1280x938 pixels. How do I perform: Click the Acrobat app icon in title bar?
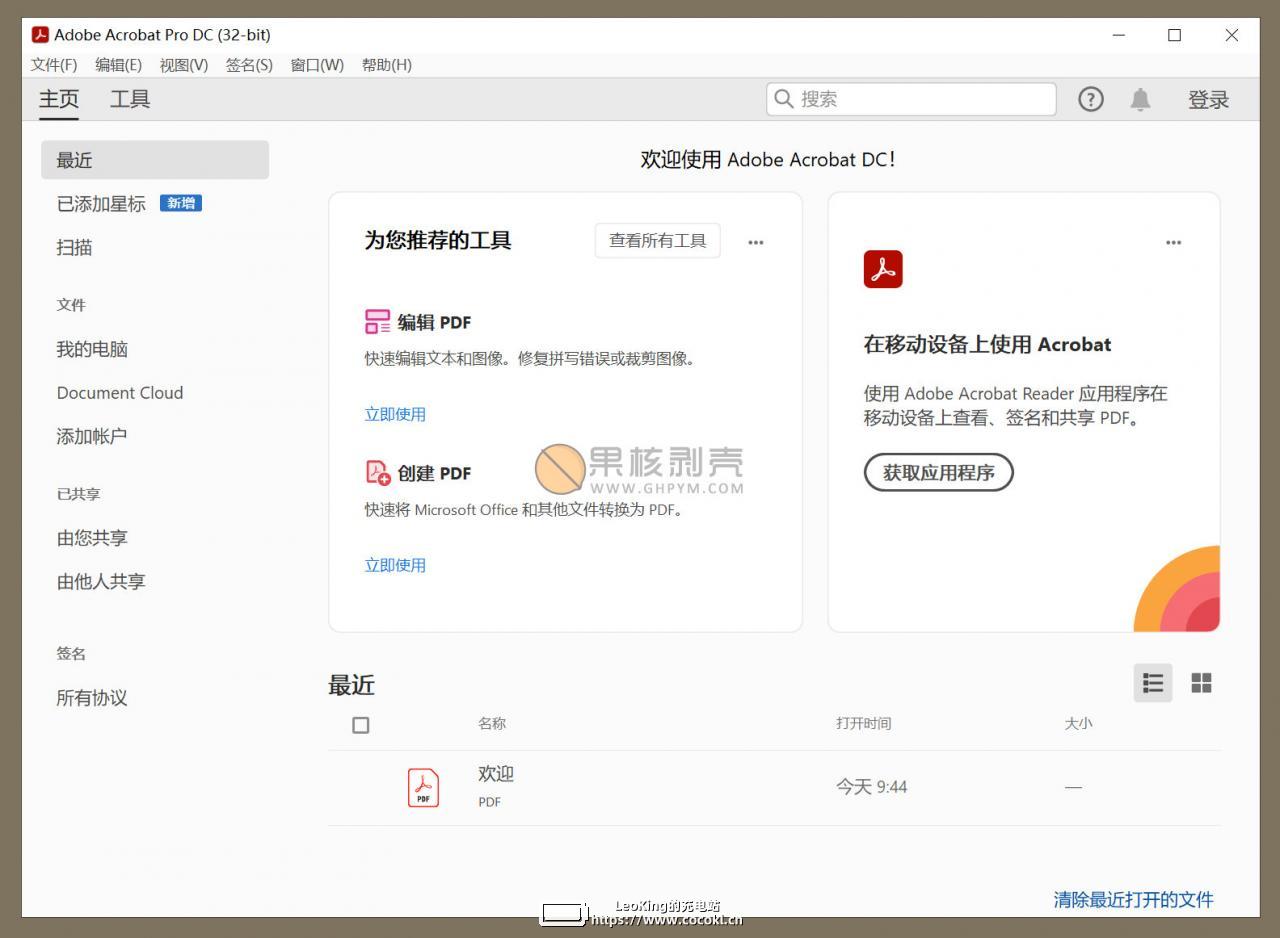(40, 35)
